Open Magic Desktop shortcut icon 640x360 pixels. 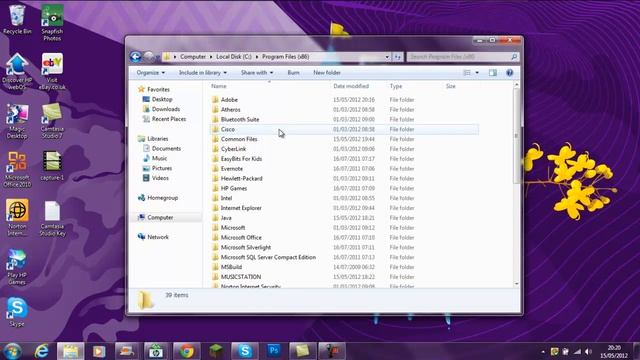pyautogui.click(x=17, y=121)
